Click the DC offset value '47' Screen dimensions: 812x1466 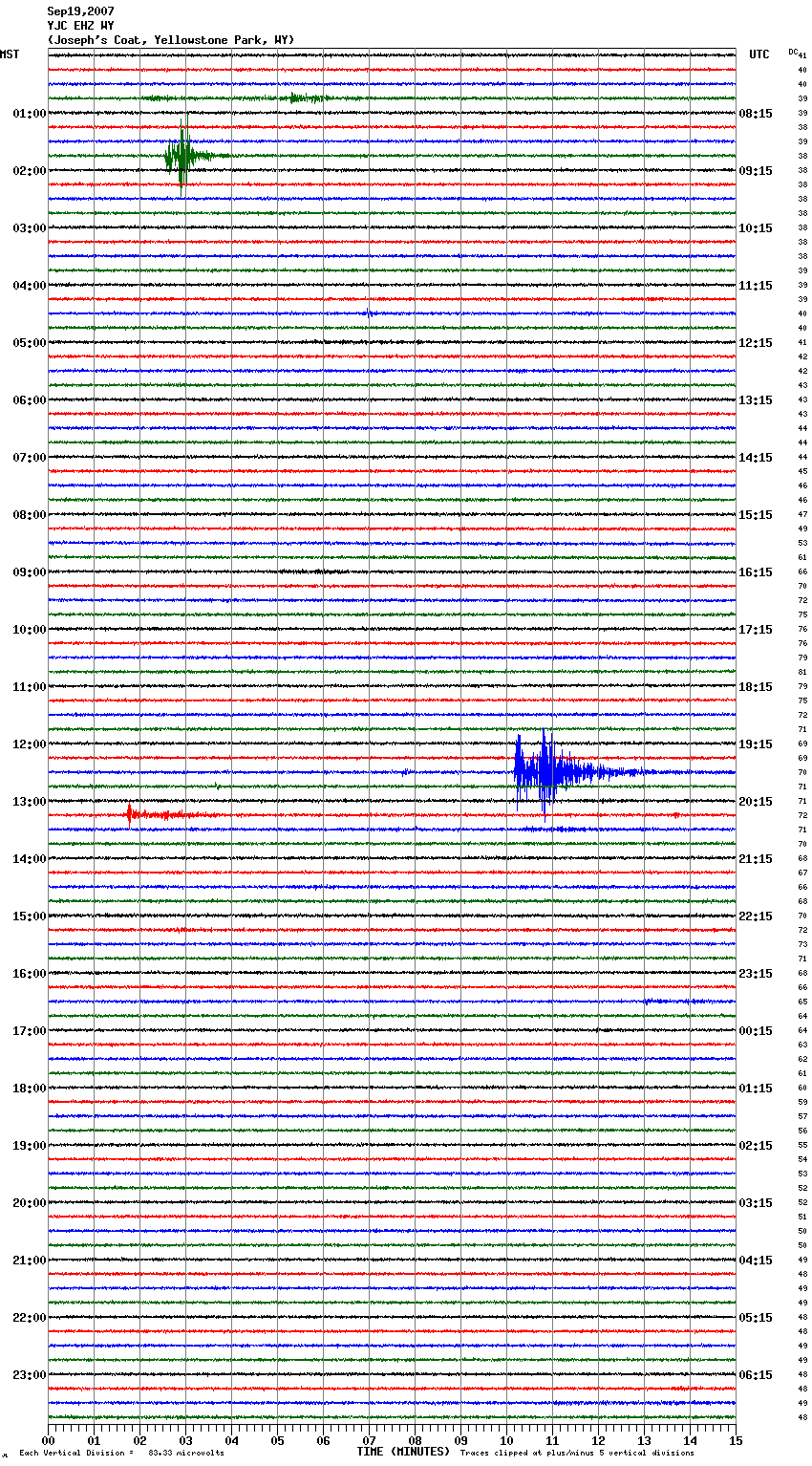(802, 515)
